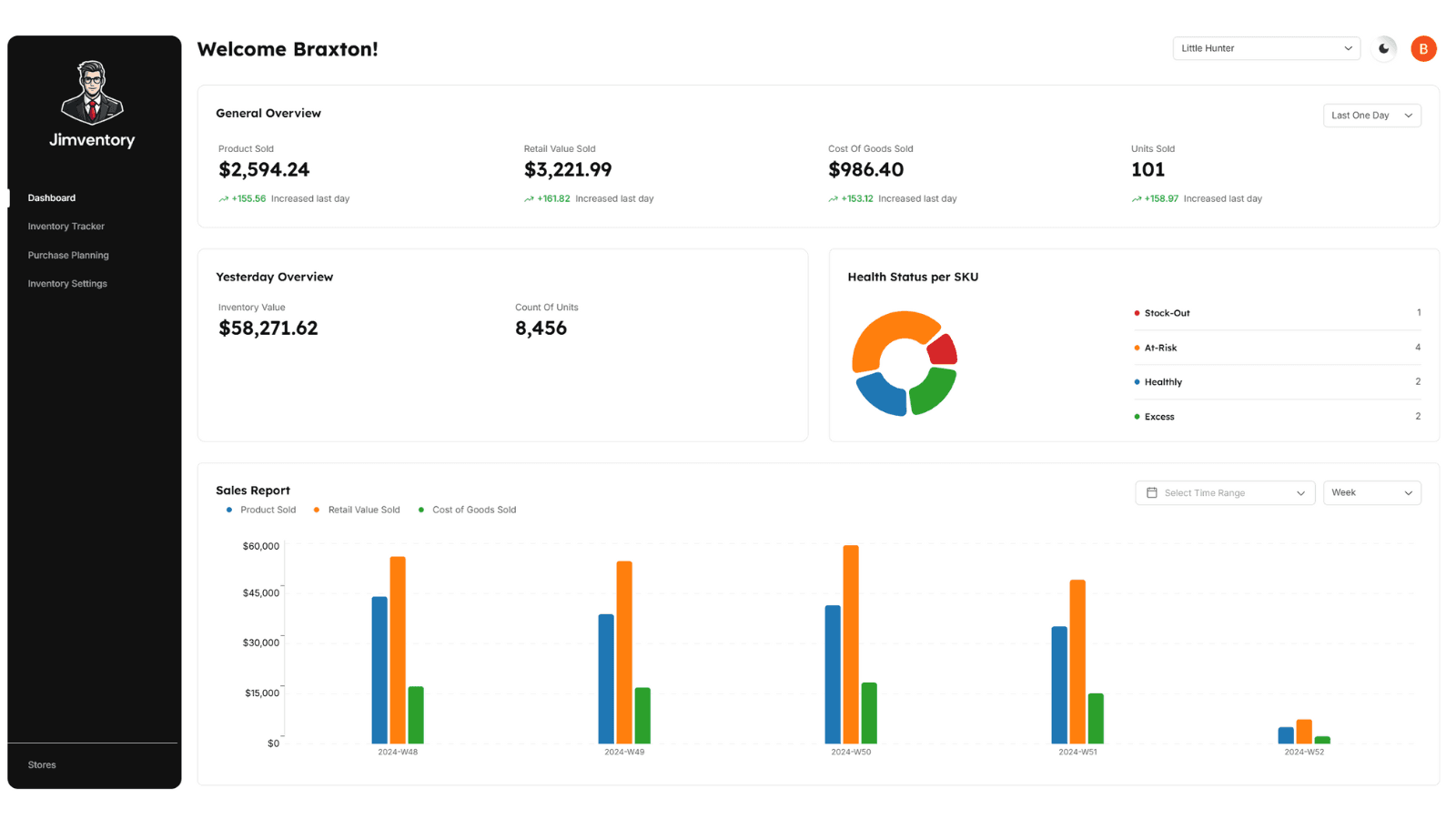Switch to the Inventory Tracker section
The image size is (1456, 819).
(66, 226)
